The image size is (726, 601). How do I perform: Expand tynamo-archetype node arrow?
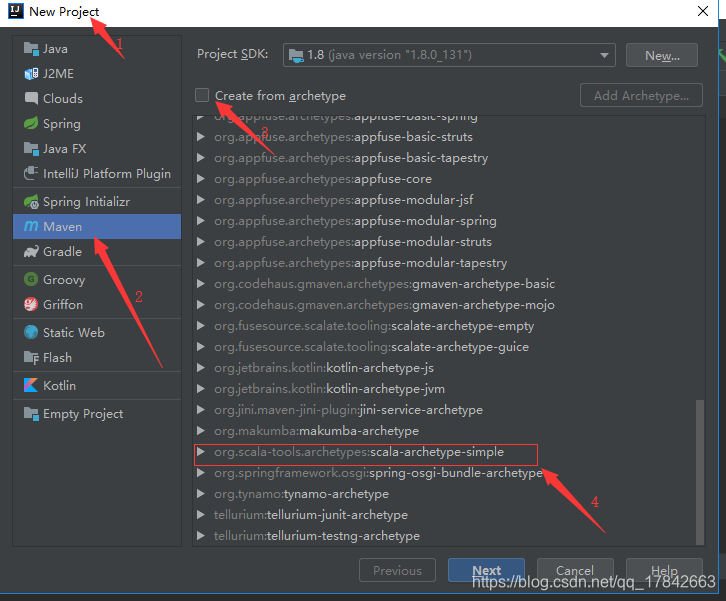[201, 494]
